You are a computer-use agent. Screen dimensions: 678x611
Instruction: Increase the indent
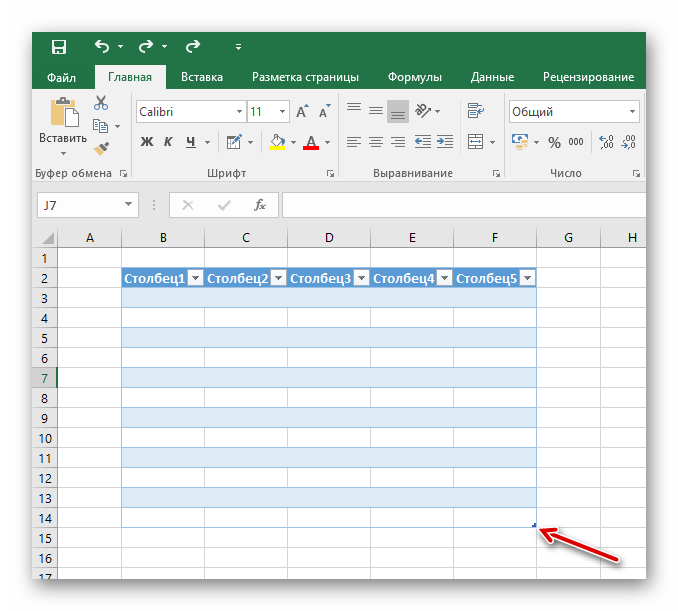445,142
